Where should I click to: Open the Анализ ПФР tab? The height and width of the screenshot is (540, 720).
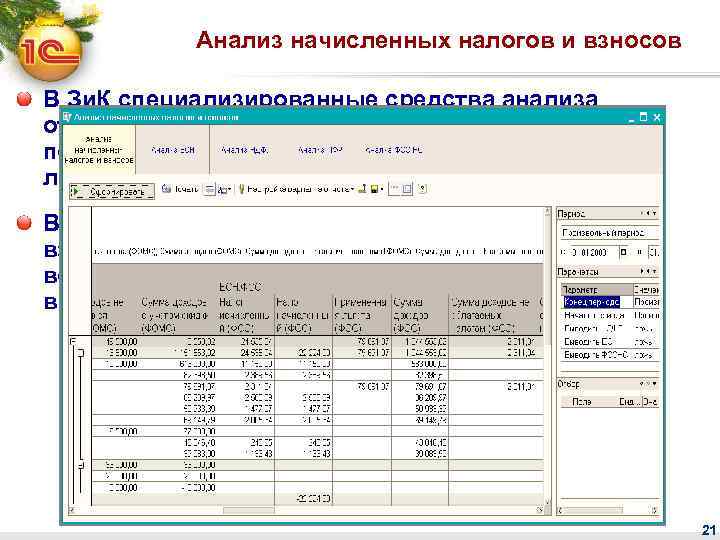[321, 150]
